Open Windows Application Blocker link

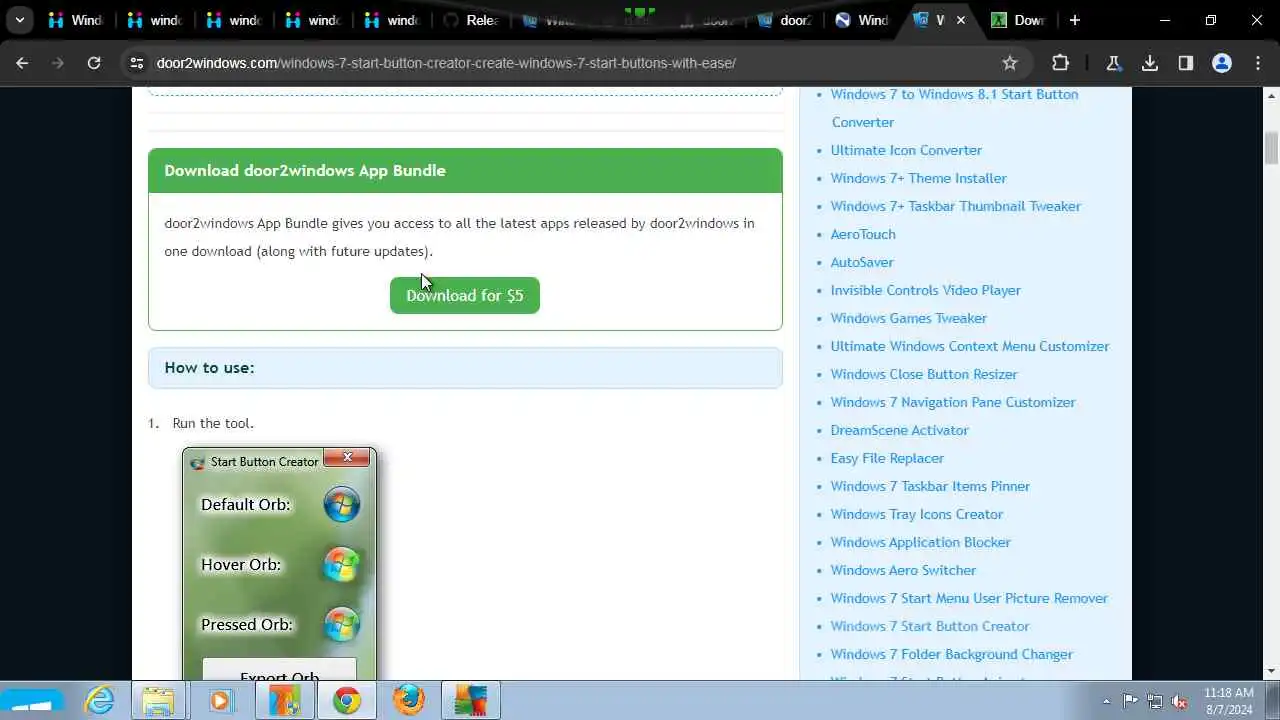pyautogui.click(x=920, y=542)
